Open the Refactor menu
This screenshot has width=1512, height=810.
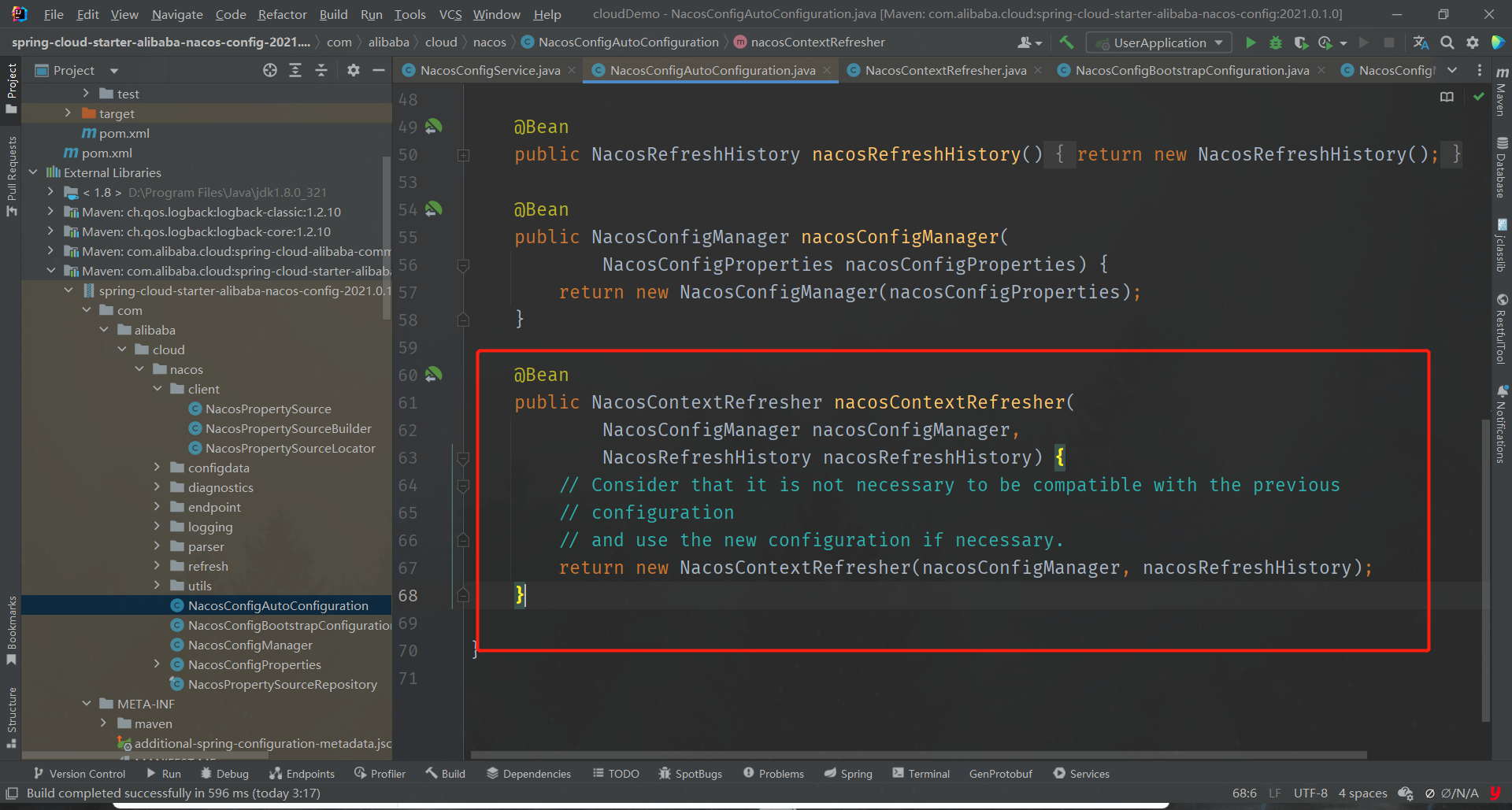282,14
